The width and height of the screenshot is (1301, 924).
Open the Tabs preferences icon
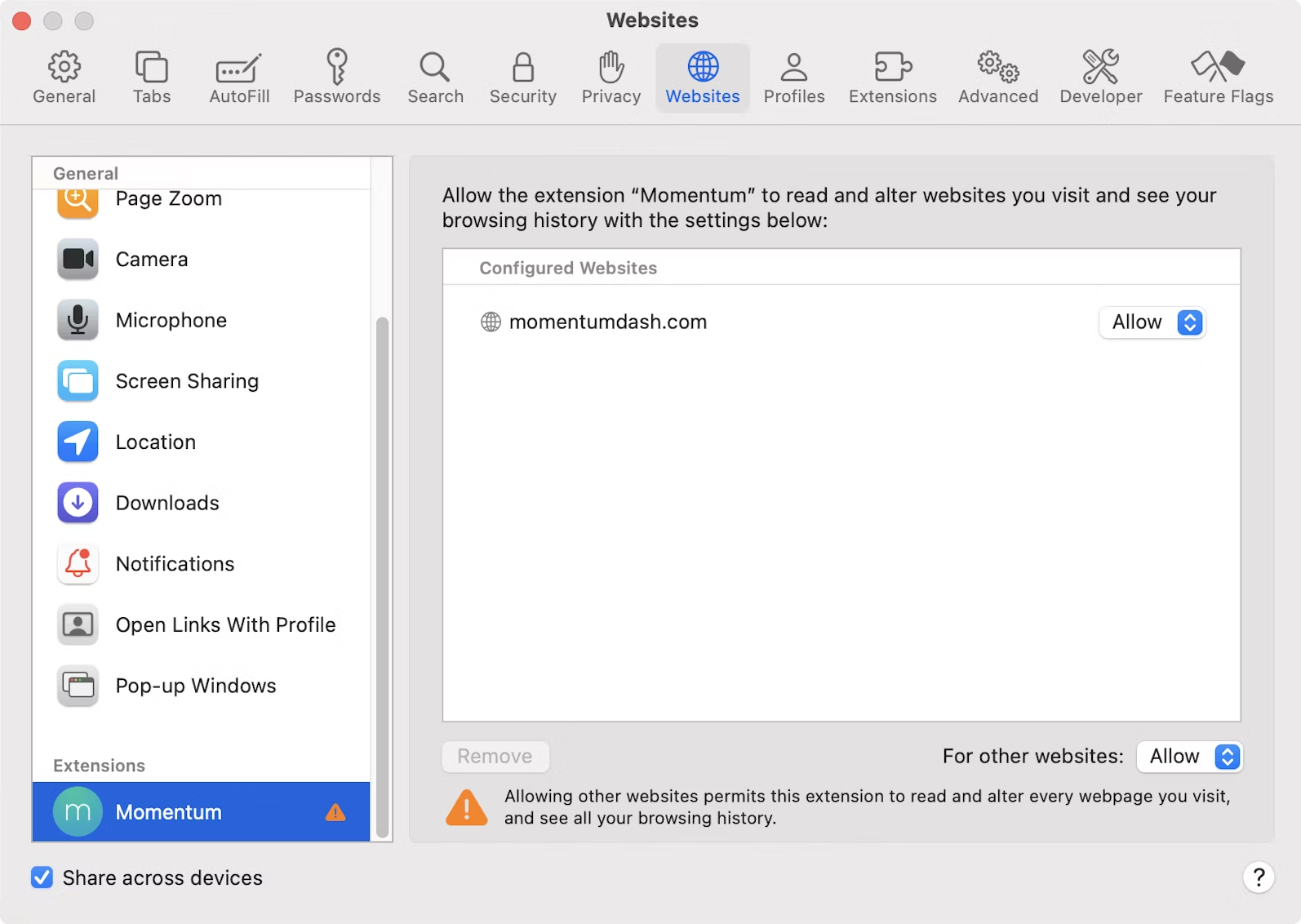(x=152, y=67)
